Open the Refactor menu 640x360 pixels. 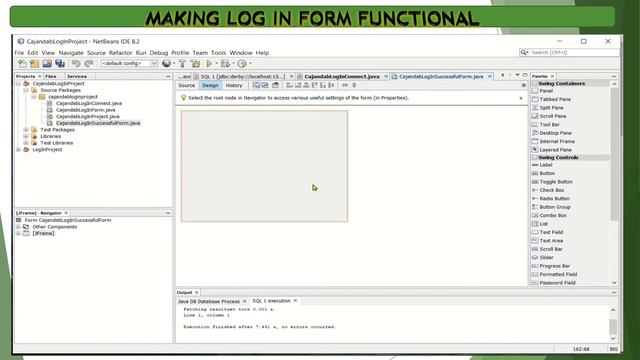tap(120, 53)
